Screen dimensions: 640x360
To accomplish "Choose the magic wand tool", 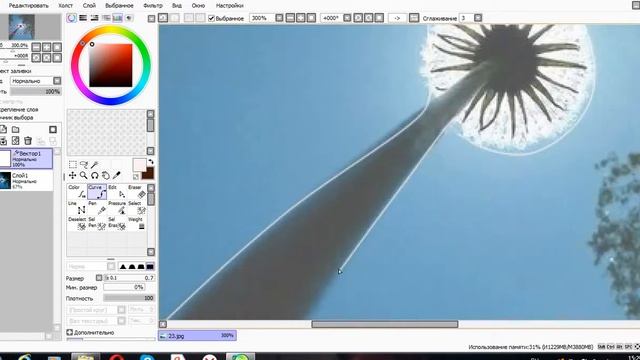I will click(95, 164).
